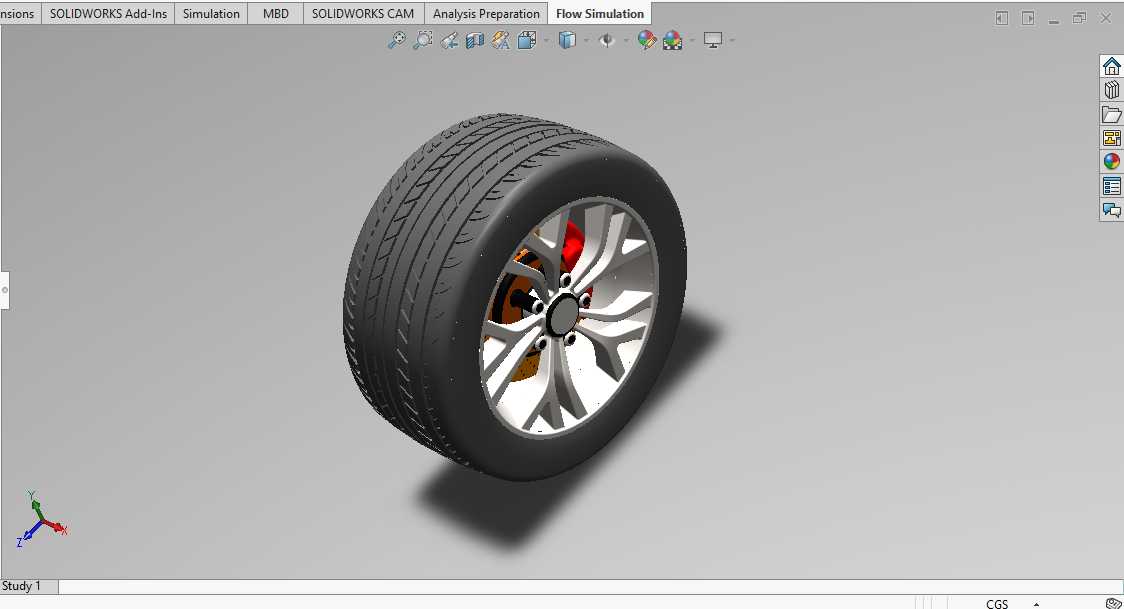1124x609 pixels.
Task: Click the collapse-left panel window button
Action: pos(1002,18)
